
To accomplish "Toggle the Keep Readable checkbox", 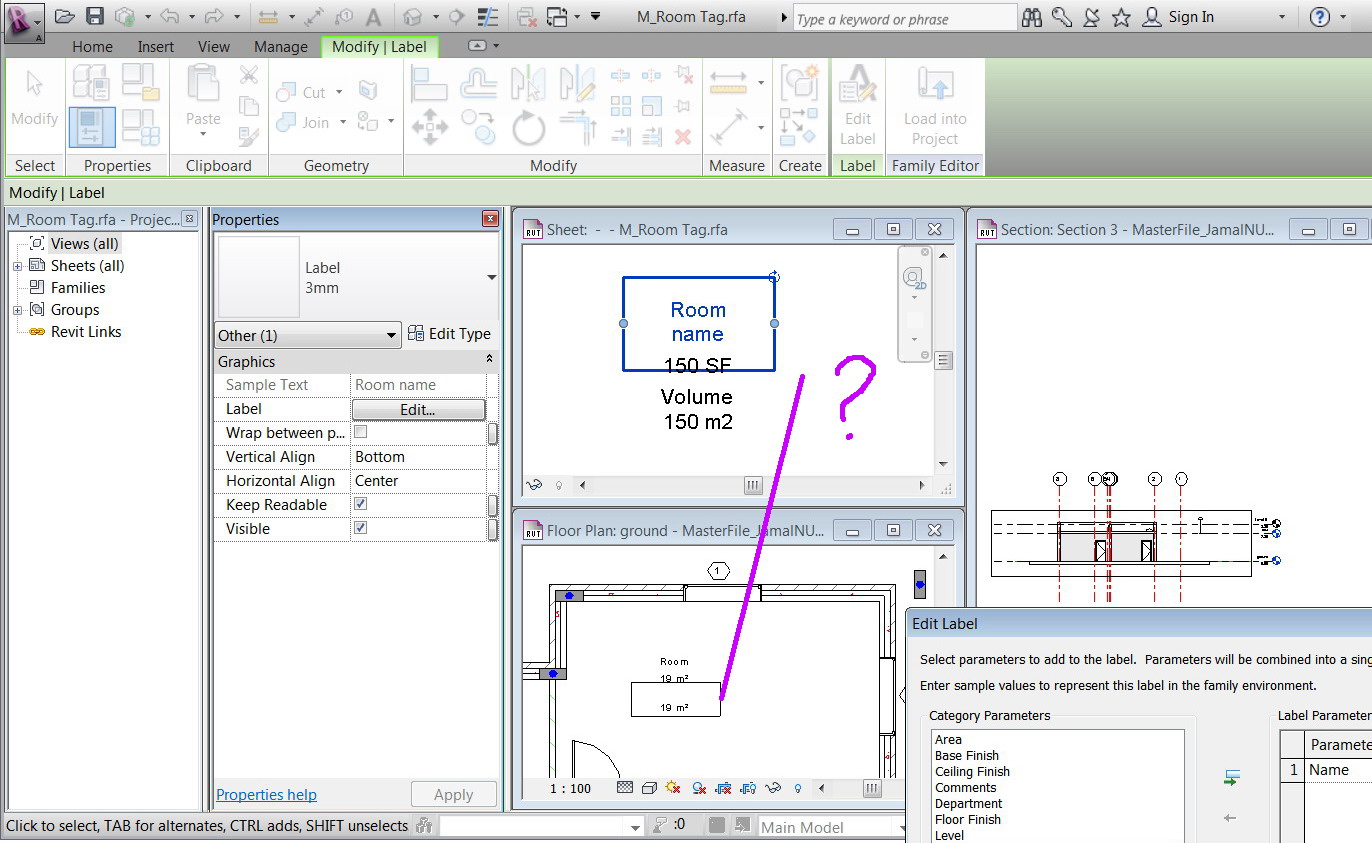I will click(361, 504).
